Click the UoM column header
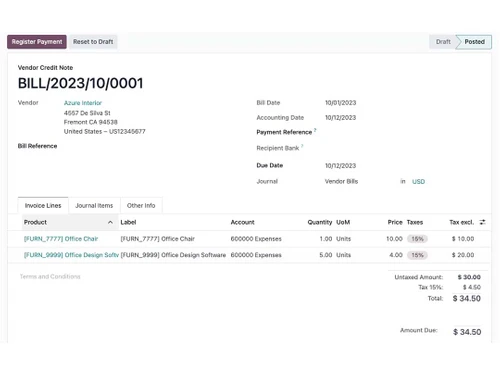Image resolution: width=500 pixels, height=375 pixels. (x=343, y=222)
